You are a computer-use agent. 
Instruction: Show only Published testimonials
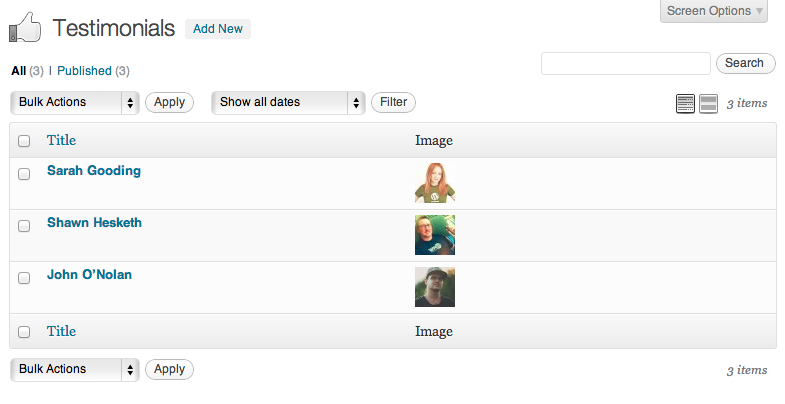coord(84,71)
